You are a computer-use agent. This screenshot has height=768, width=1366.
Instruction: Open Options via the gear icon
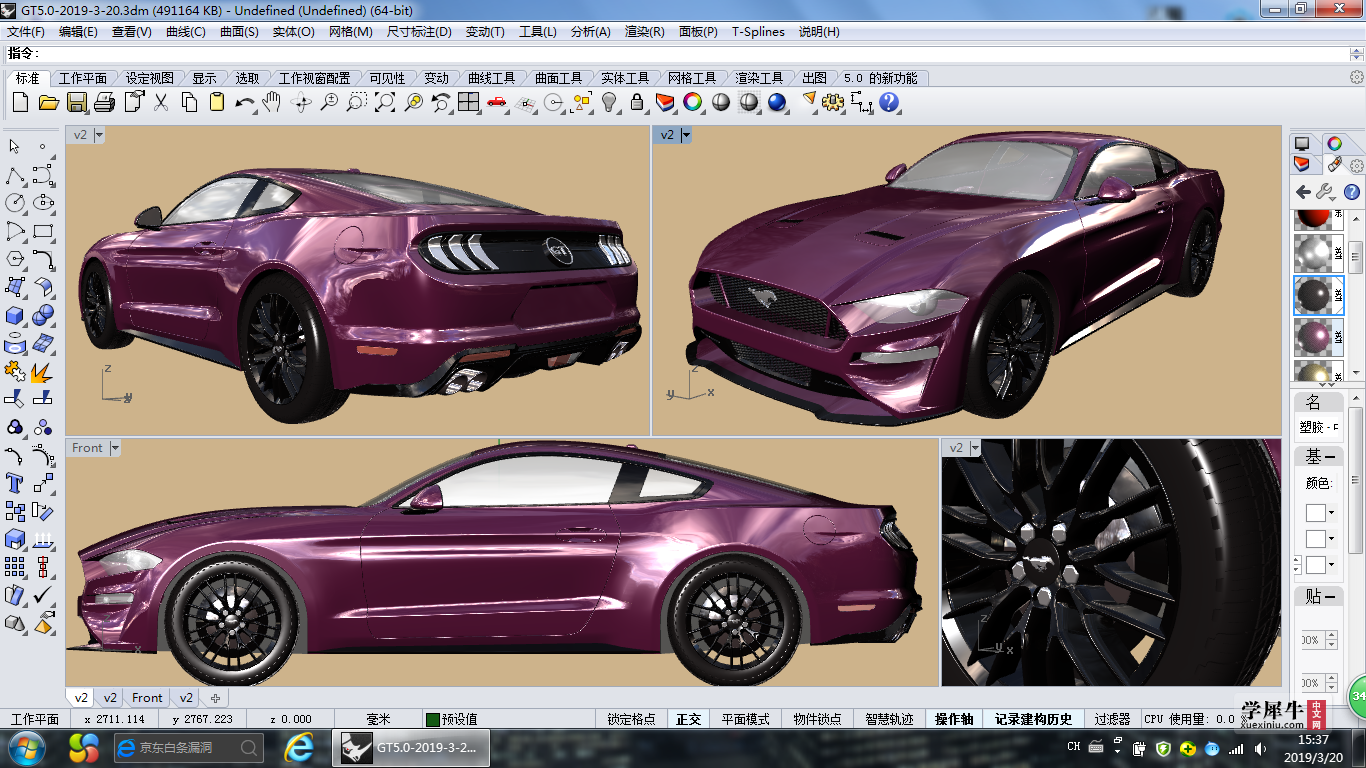pyautogui.click(x=833, y=102)
